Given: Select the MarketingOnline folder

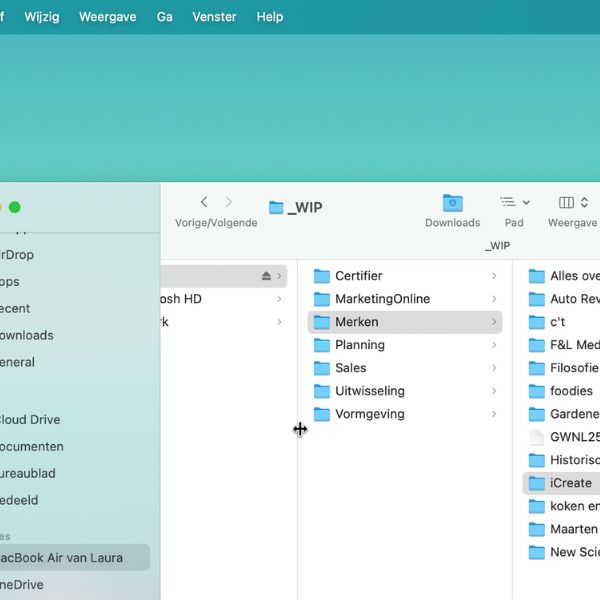Looking at the screenshot, I should coord(382,299).
